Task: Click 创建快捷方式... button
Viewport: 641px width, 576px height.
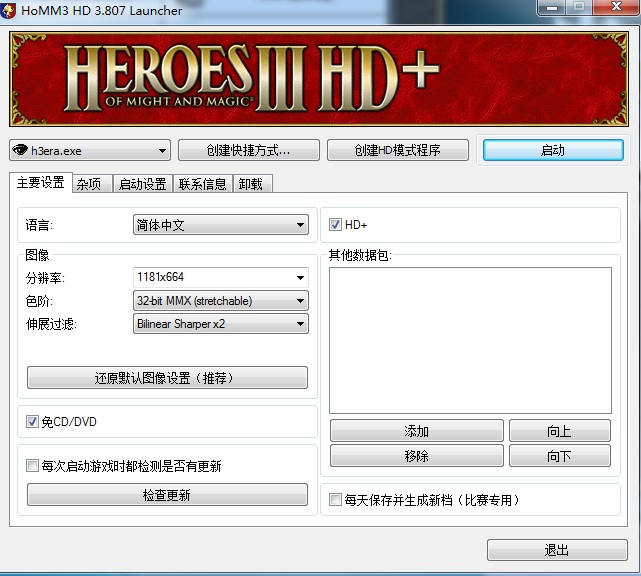Action: pos(249,150)
